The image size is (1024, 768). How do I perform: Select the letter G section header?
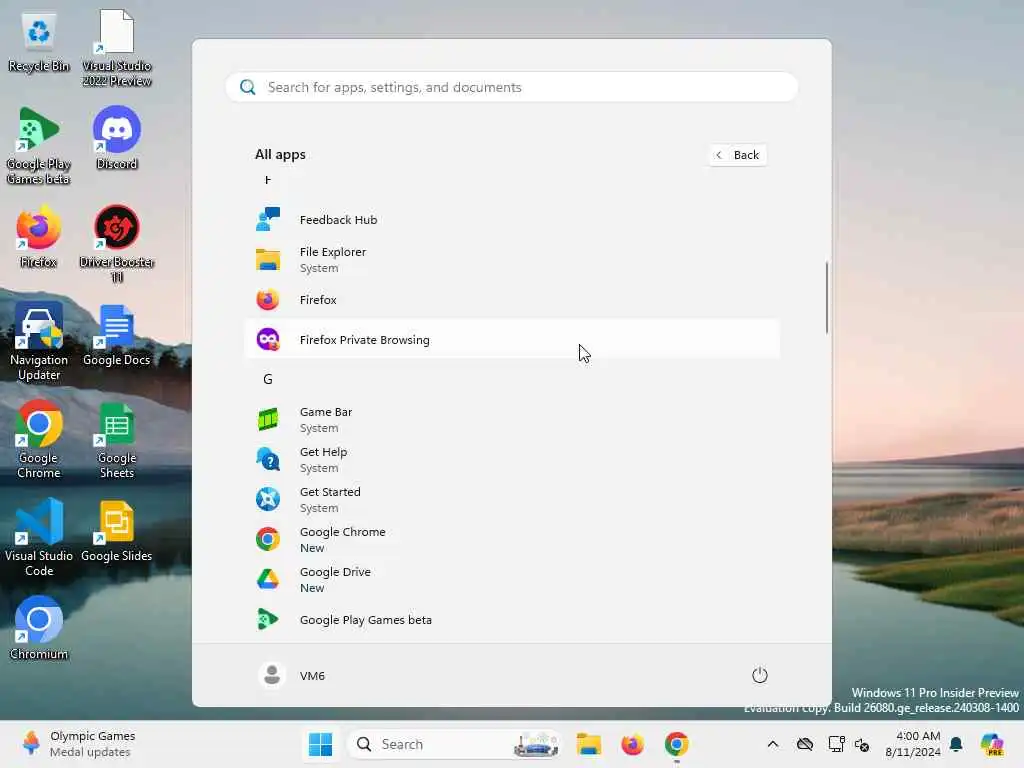268,379
